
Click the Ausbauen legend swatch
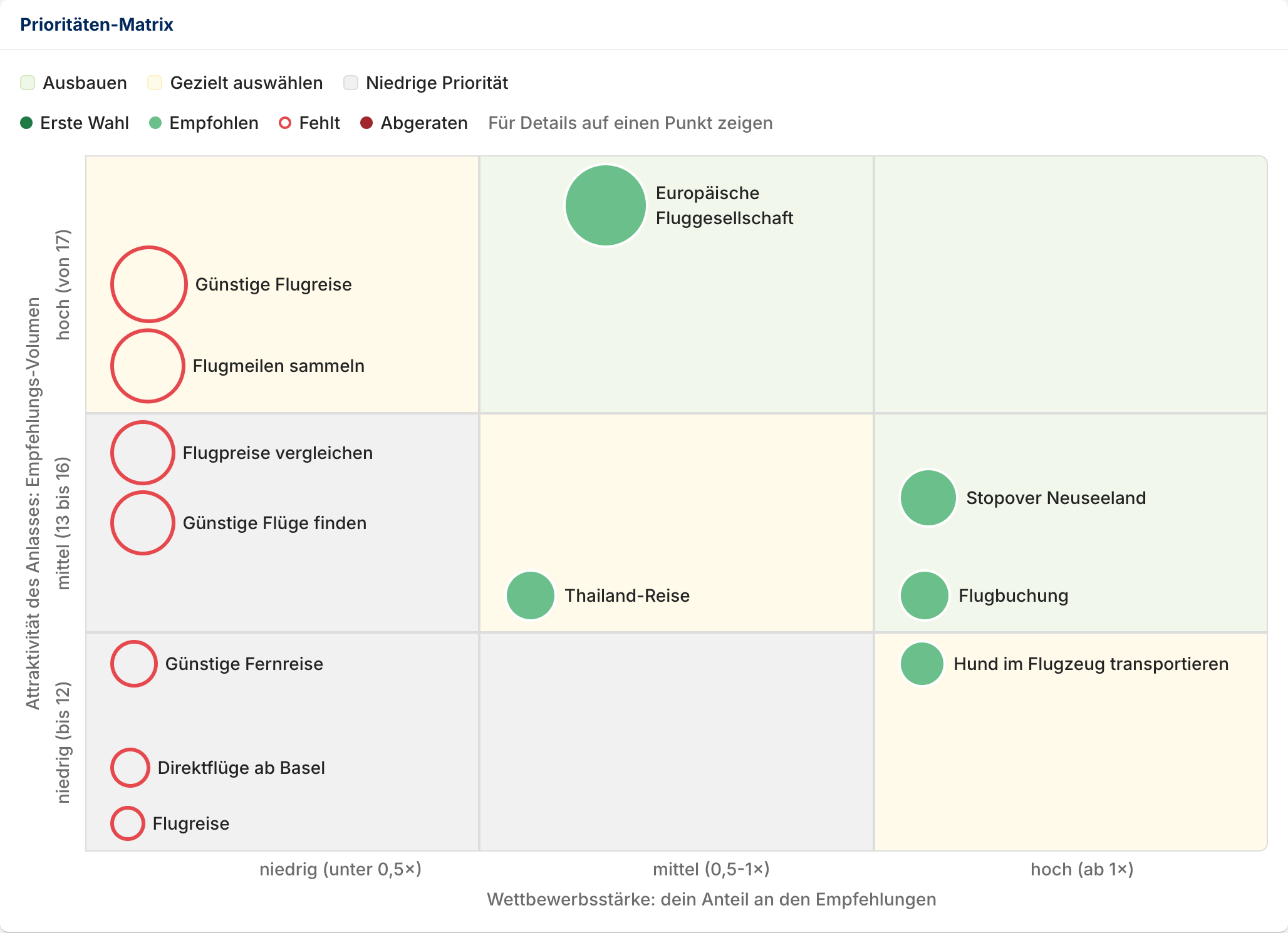(x=28, y=83)
